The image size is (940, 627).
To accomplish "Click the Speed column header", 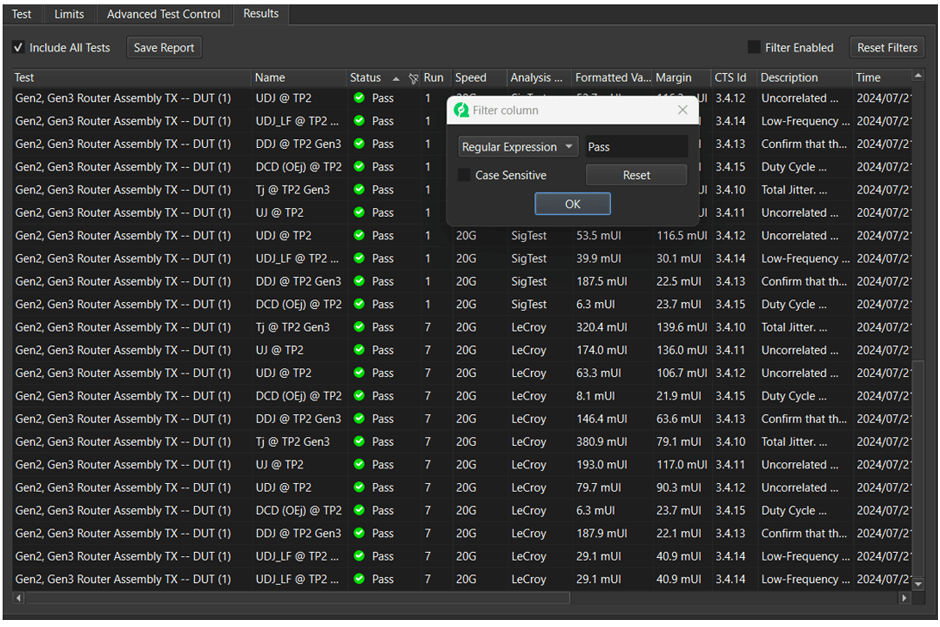I will [x=471, y=78].
